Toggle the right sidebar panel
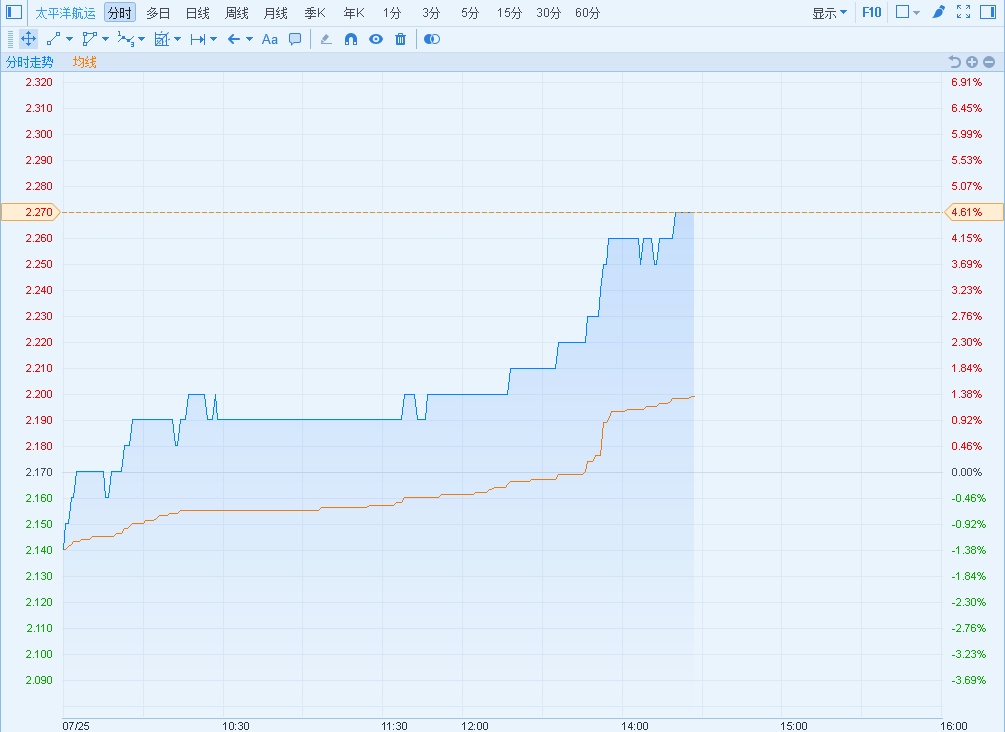1005x732 pixels. (989, 13)
